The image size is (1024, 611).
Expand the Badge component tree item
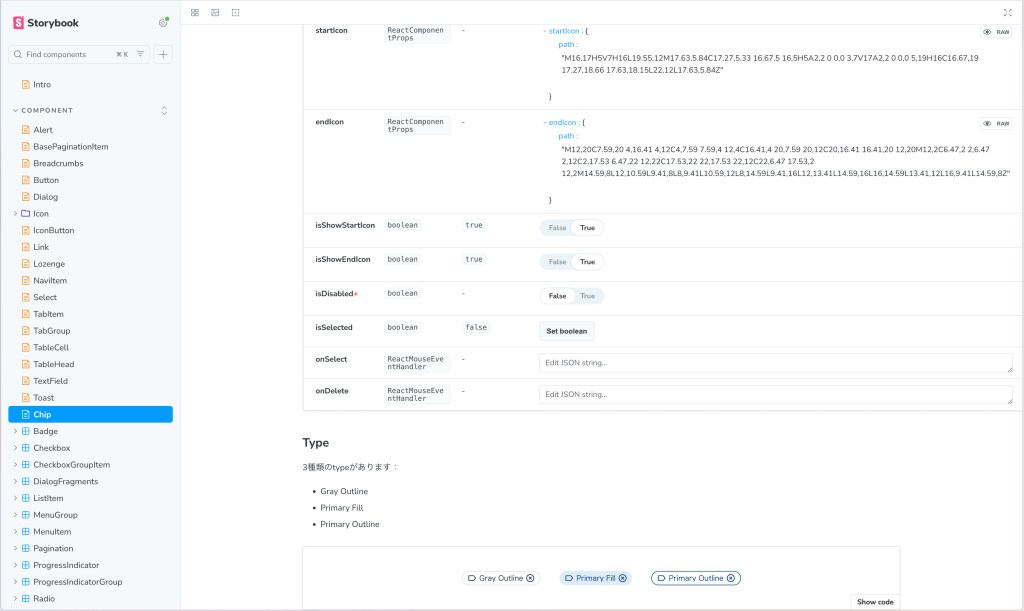pos(17,431)
